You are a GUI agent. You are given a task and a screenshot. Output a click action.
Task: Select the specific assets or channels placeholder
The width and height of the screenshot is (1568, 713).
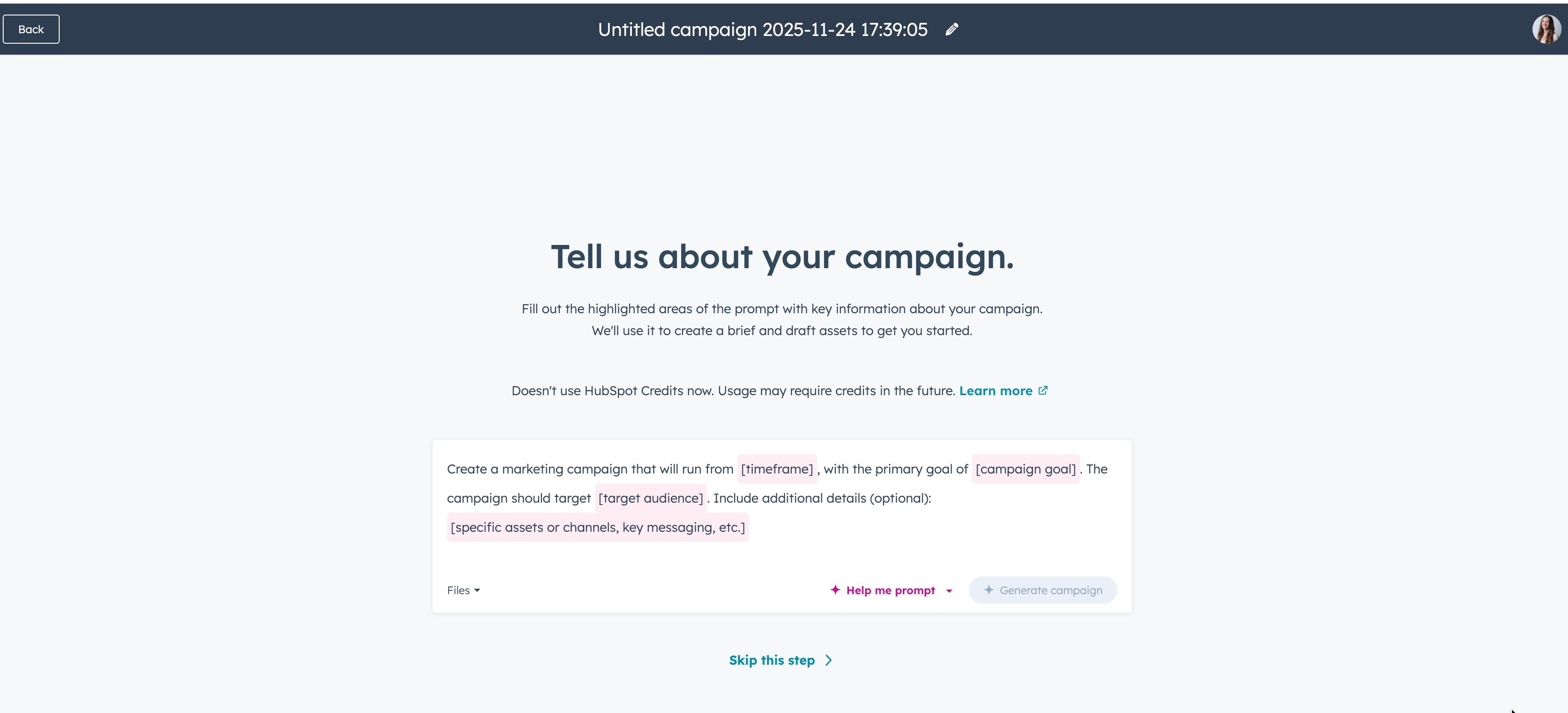pyautogui.click(x=597, y=527)
